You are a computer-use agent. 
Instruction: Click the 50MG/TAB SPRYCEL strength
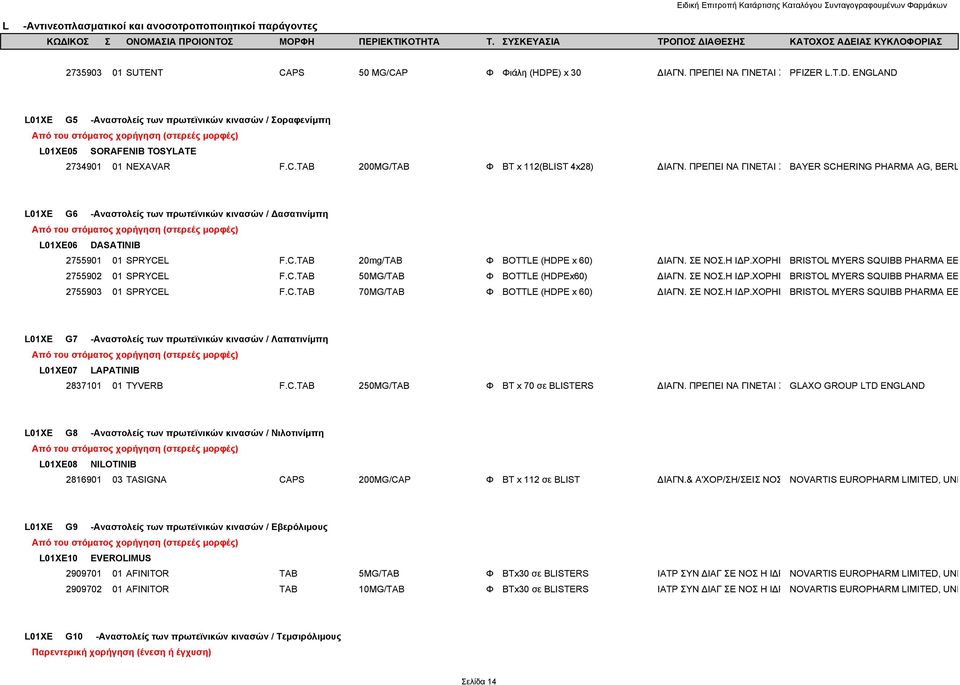tap(381, 276)
